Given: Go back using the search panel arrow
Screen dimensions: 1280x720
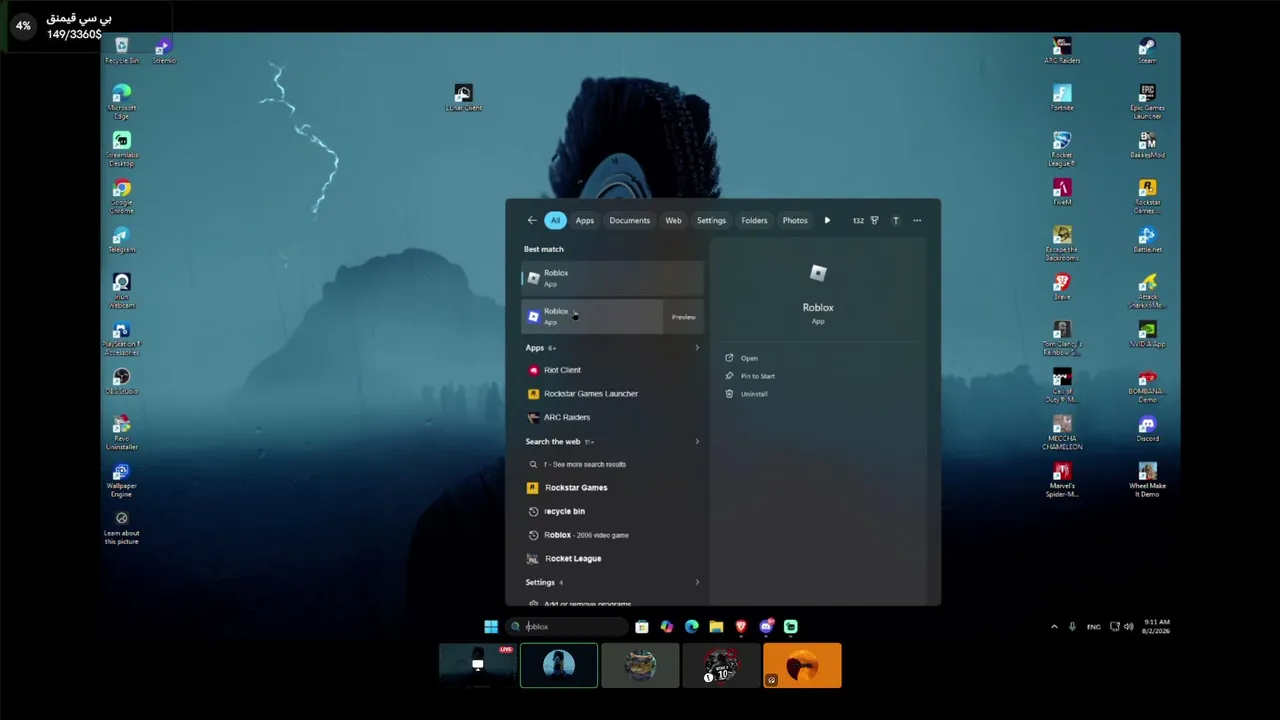Looking at the screenshot, I should tap(532, 220).
